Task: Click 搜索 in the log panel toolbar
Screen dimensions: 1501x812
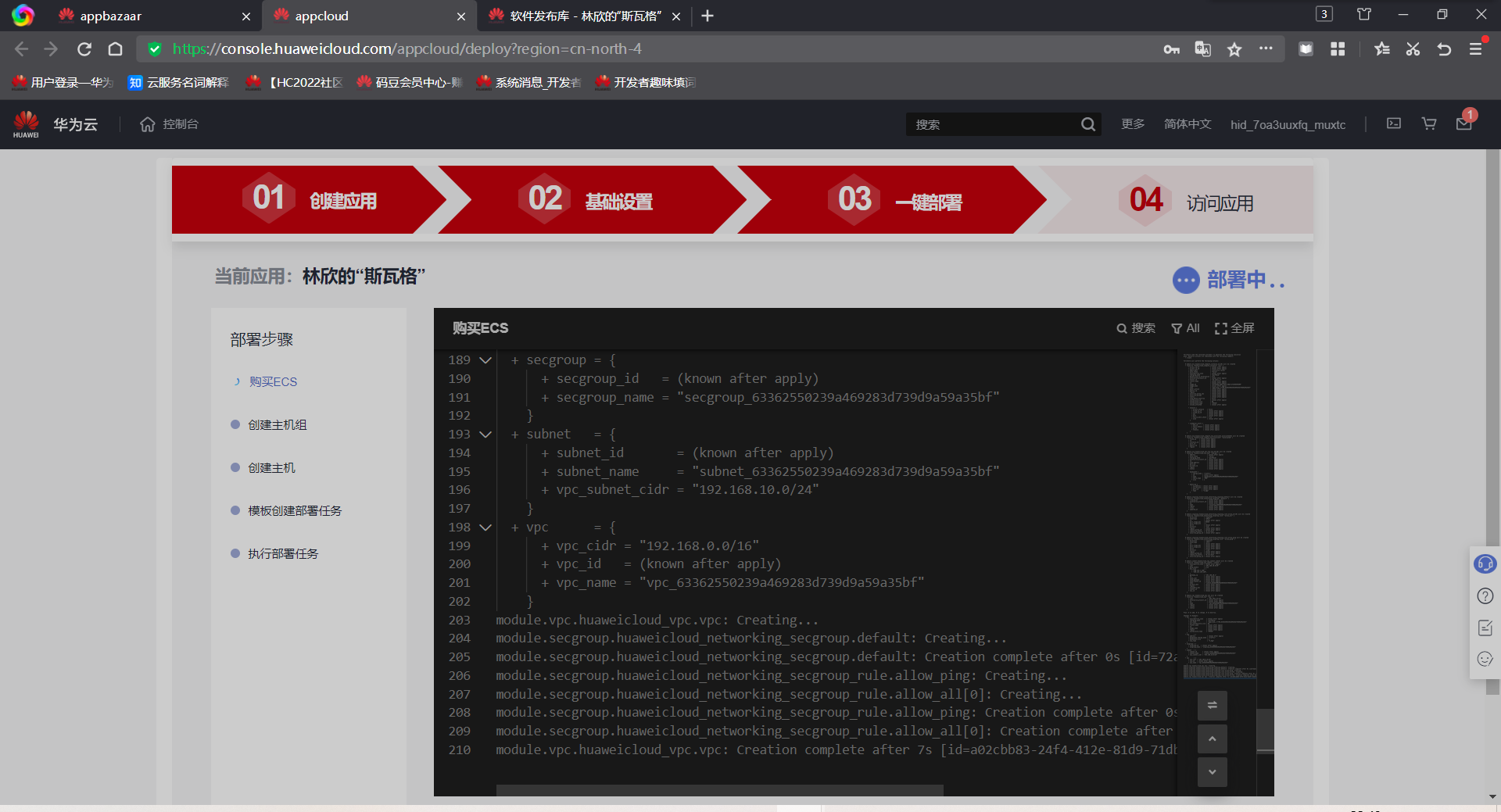Action: (x=1135, y=328)
